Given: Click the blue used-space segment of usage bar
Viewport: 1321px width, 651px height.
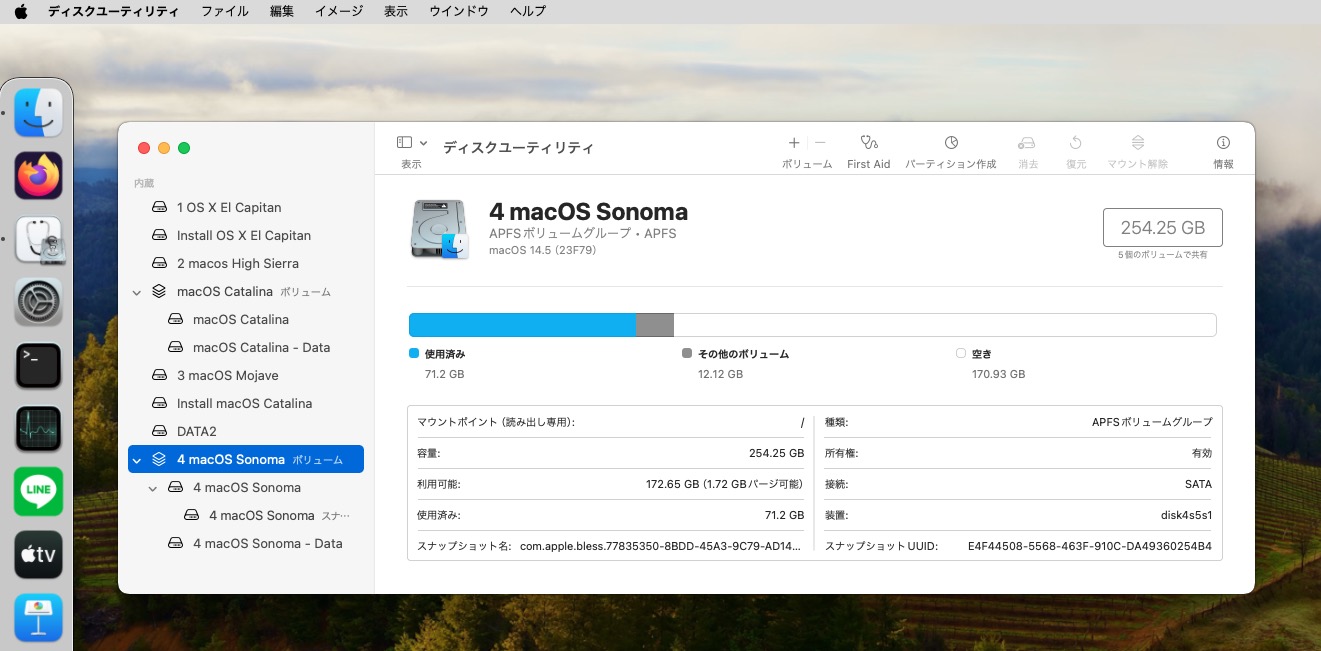Looking at the screenshot, I should coord(522,325).
